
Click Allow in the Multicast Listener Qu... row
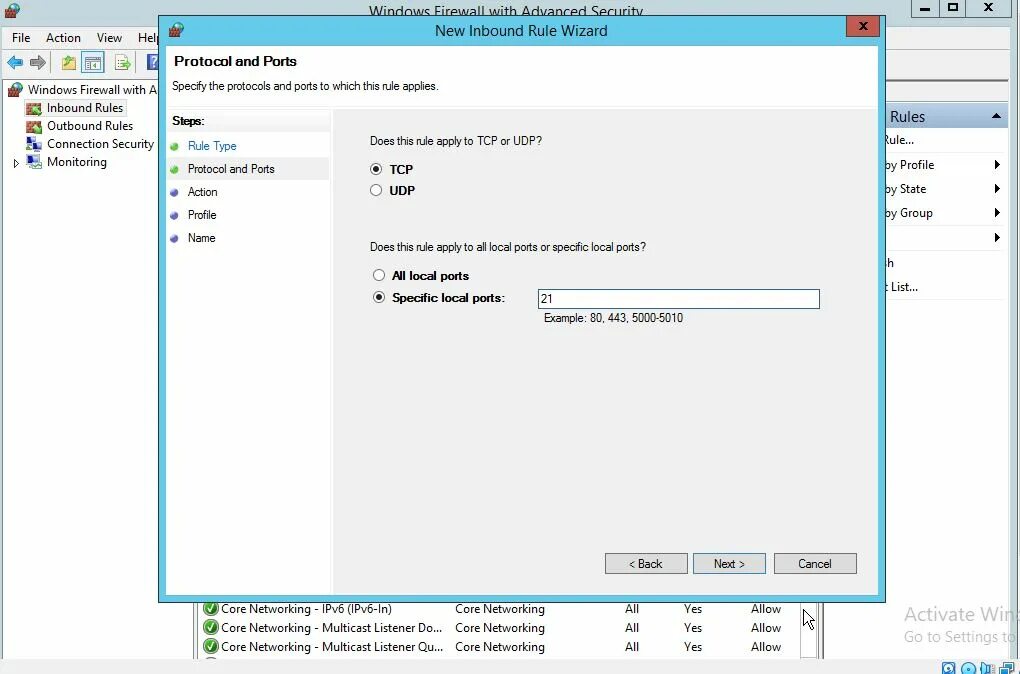(x=766, y=647)
